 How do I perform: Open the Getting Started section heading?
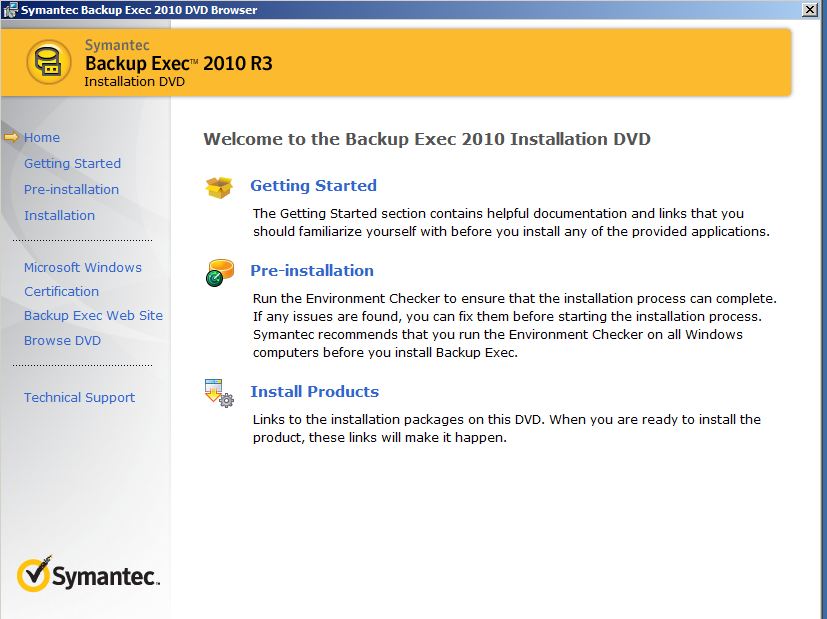[313, 186]
